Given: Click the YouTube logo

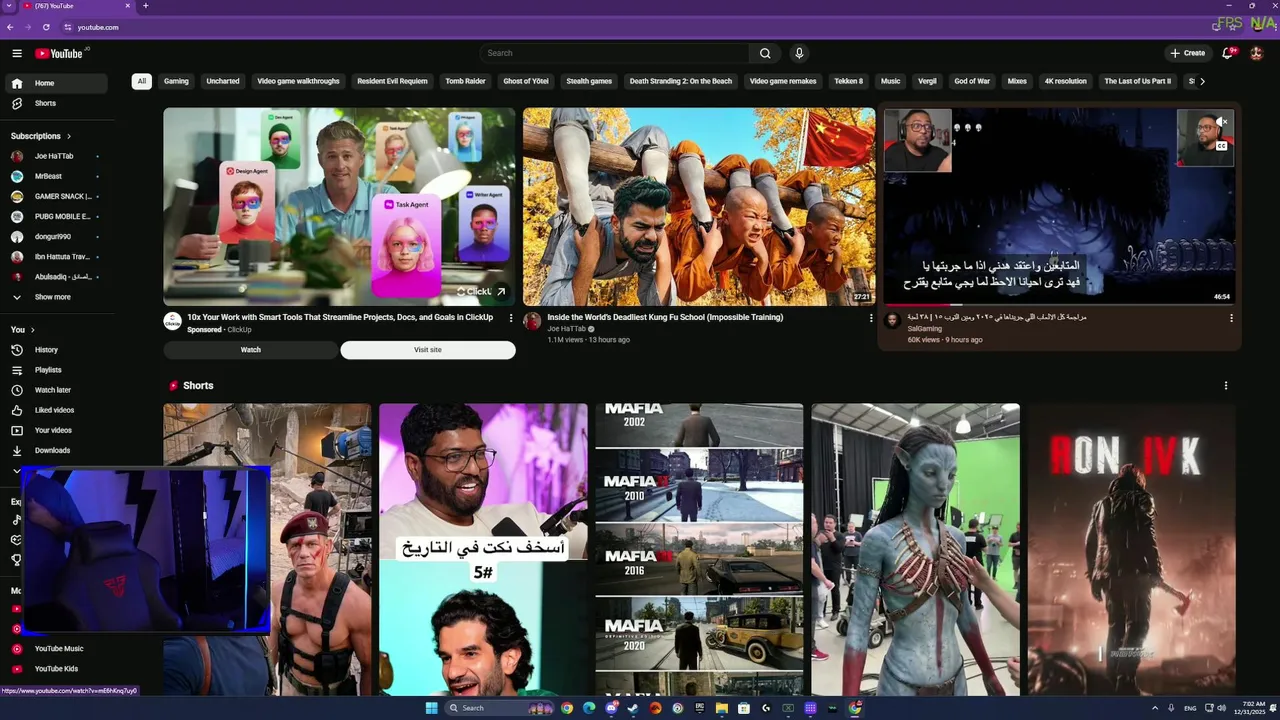Looking at the screenshot, I should [59, 53].
